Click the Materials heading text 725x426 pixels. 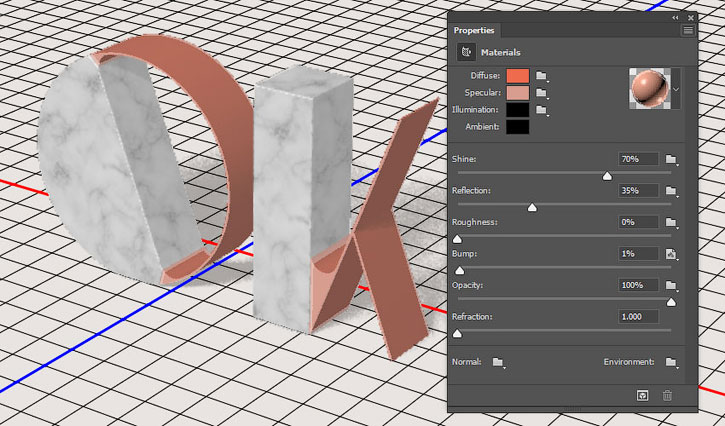(501, 53)
